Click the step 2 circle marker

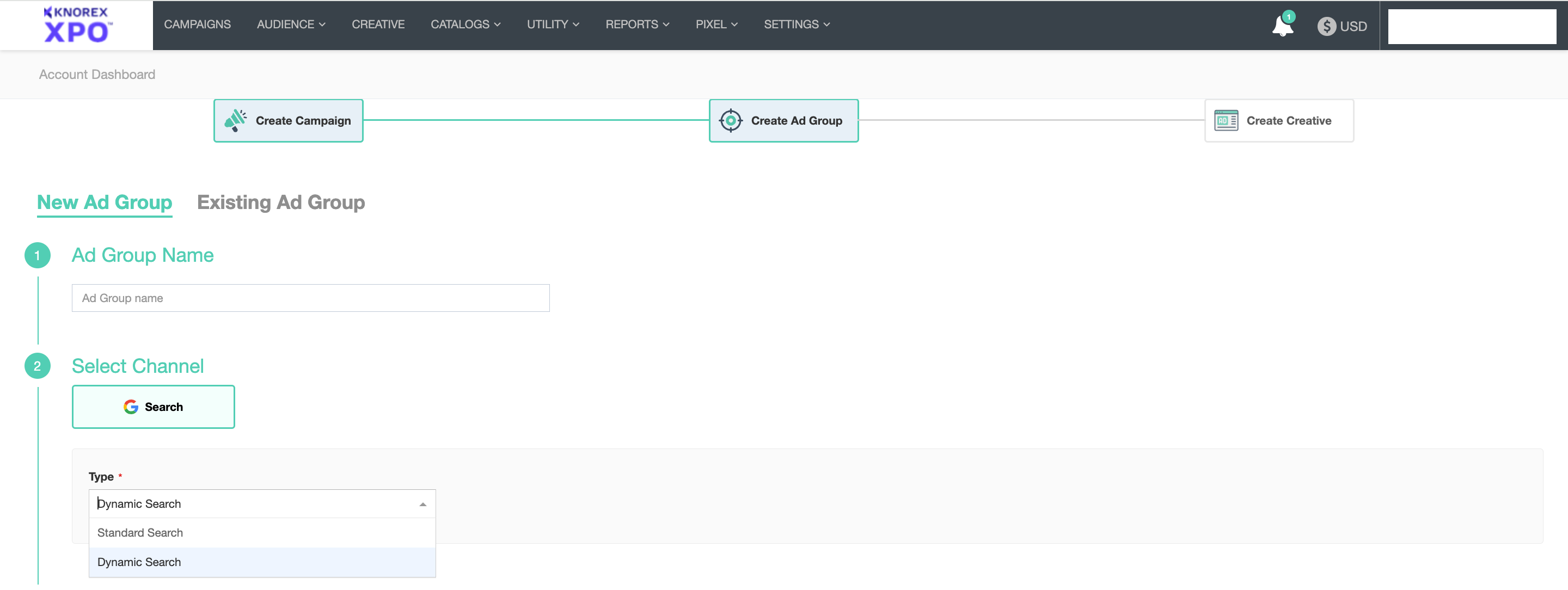[x=37, y=366]
